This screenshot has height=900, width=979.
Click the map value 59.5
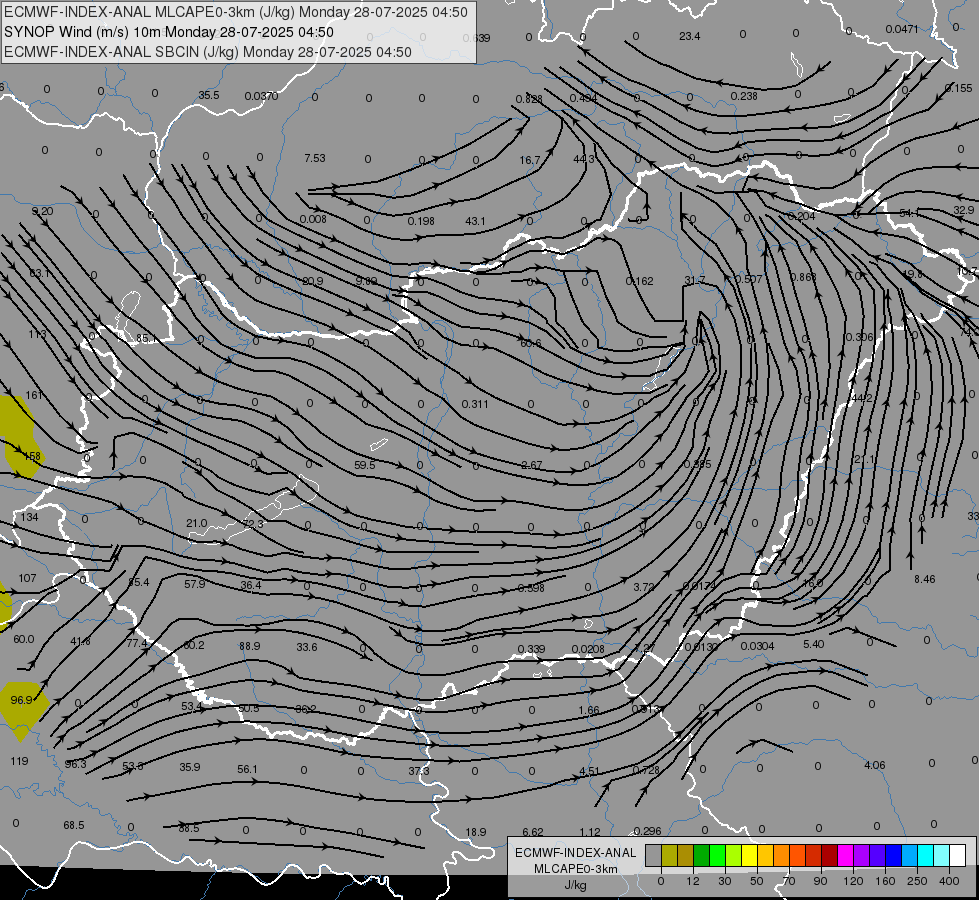coord(365,465)
